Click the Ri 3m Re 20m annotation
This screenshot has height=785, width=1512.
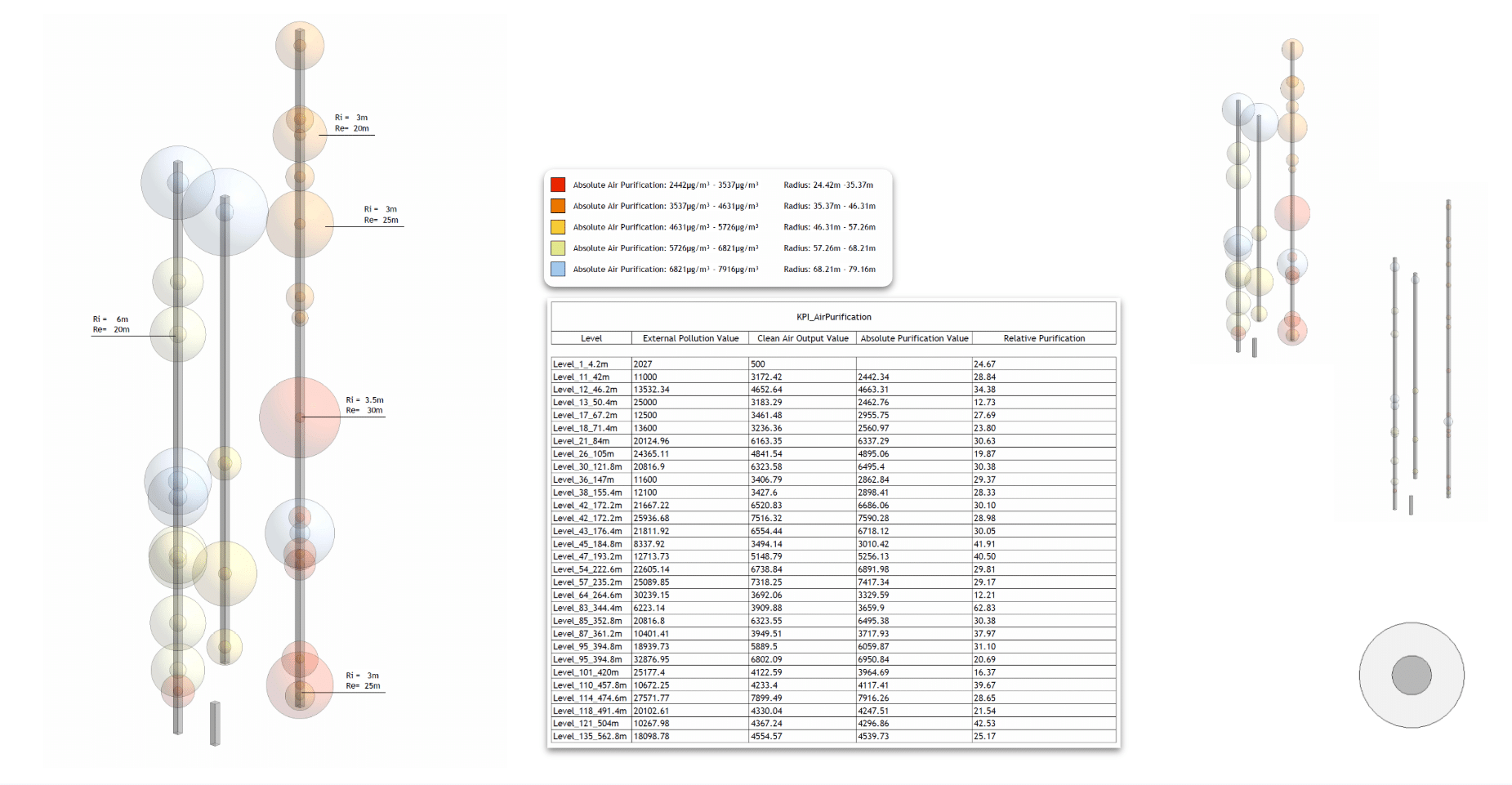(x=352, y=123)
